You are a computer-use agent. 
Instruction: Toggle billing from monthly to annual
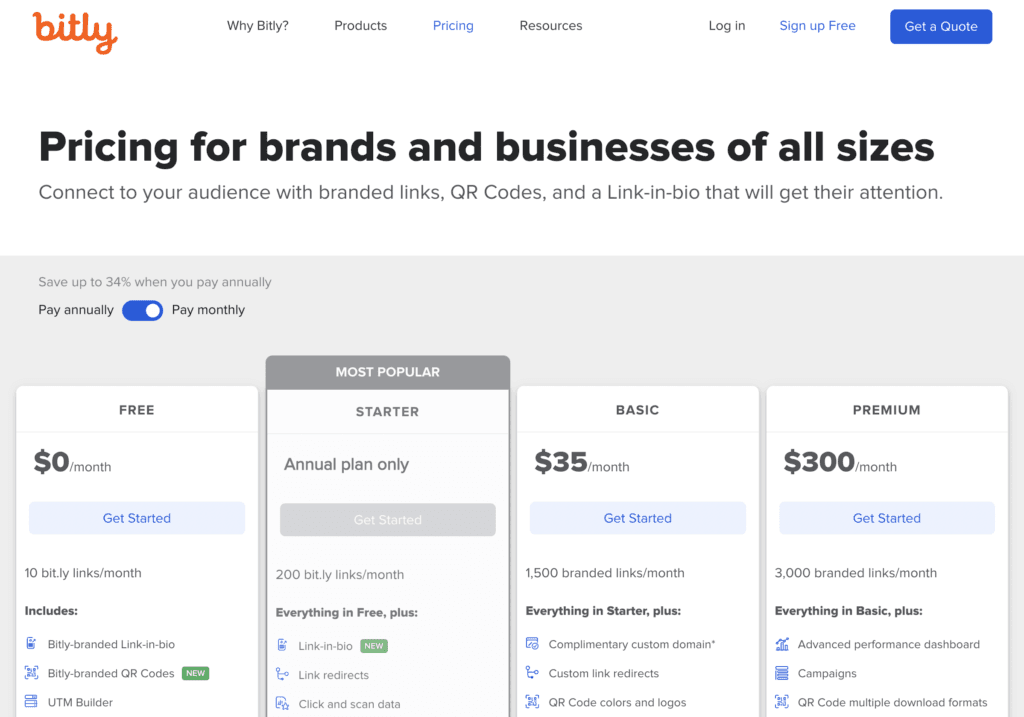tap(142, 310)
